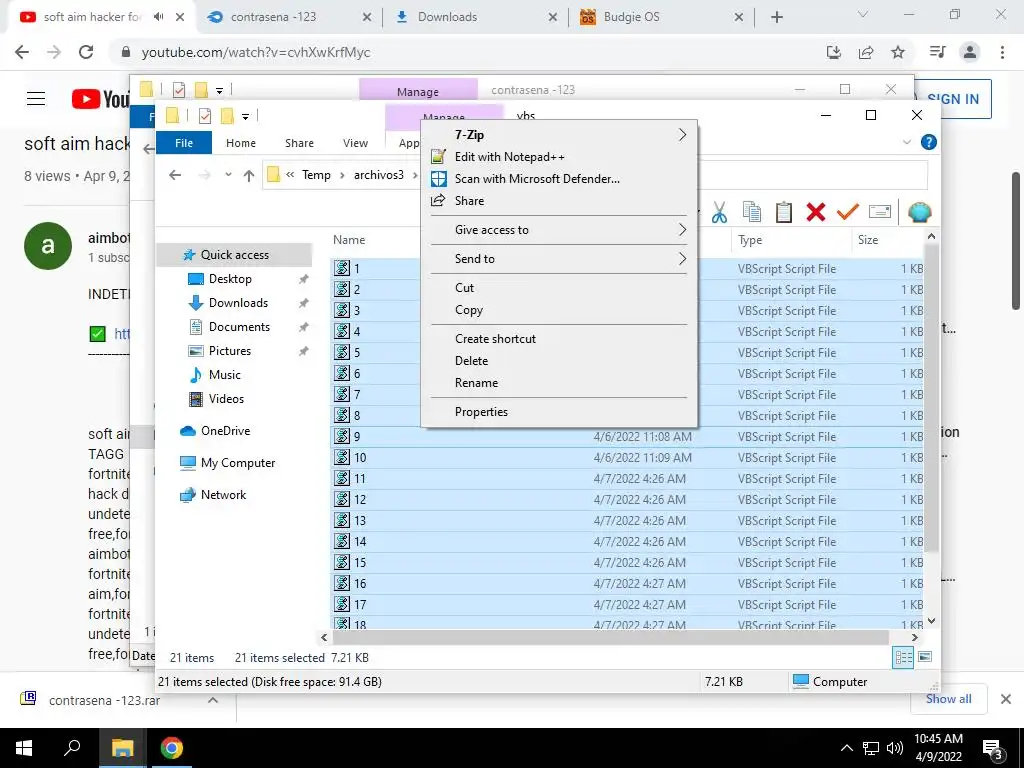Click the Share icon in context menu
Viewport: 1024px width, 768px height.
pyautogui.click(x=438, y=200)
